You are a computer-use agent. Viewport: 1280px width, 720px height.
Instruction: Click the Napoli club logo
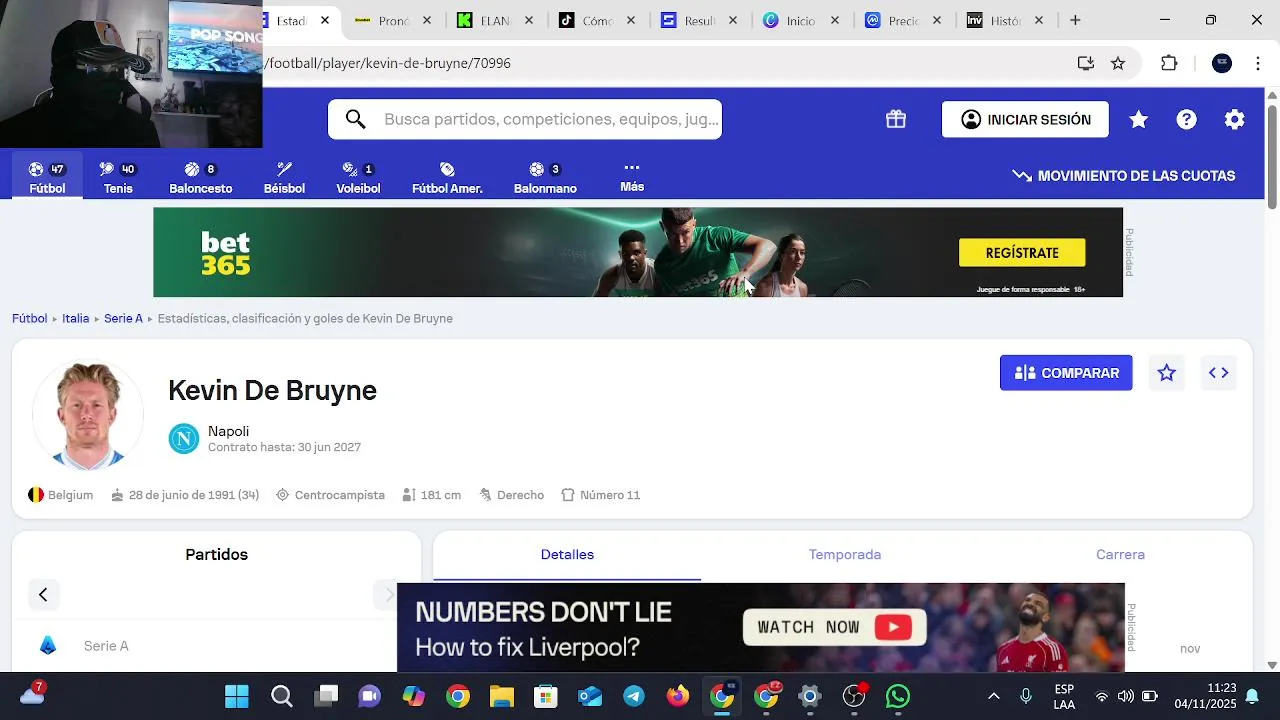pyautogui.click(x=184, y=439)
